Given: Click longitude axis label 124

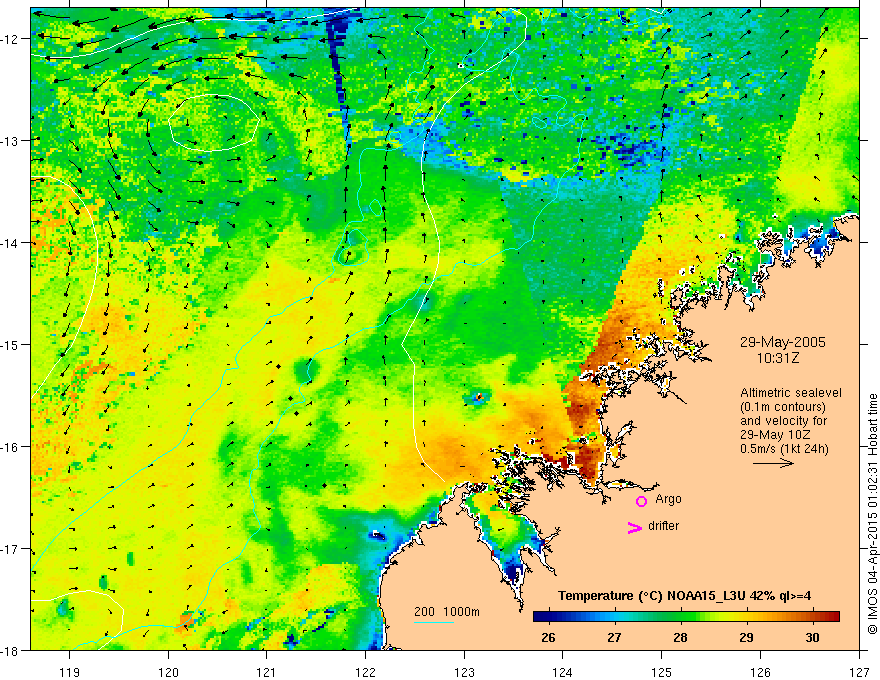Looking at the screenshot, I should pyautogui.click(x=562, y=672).
